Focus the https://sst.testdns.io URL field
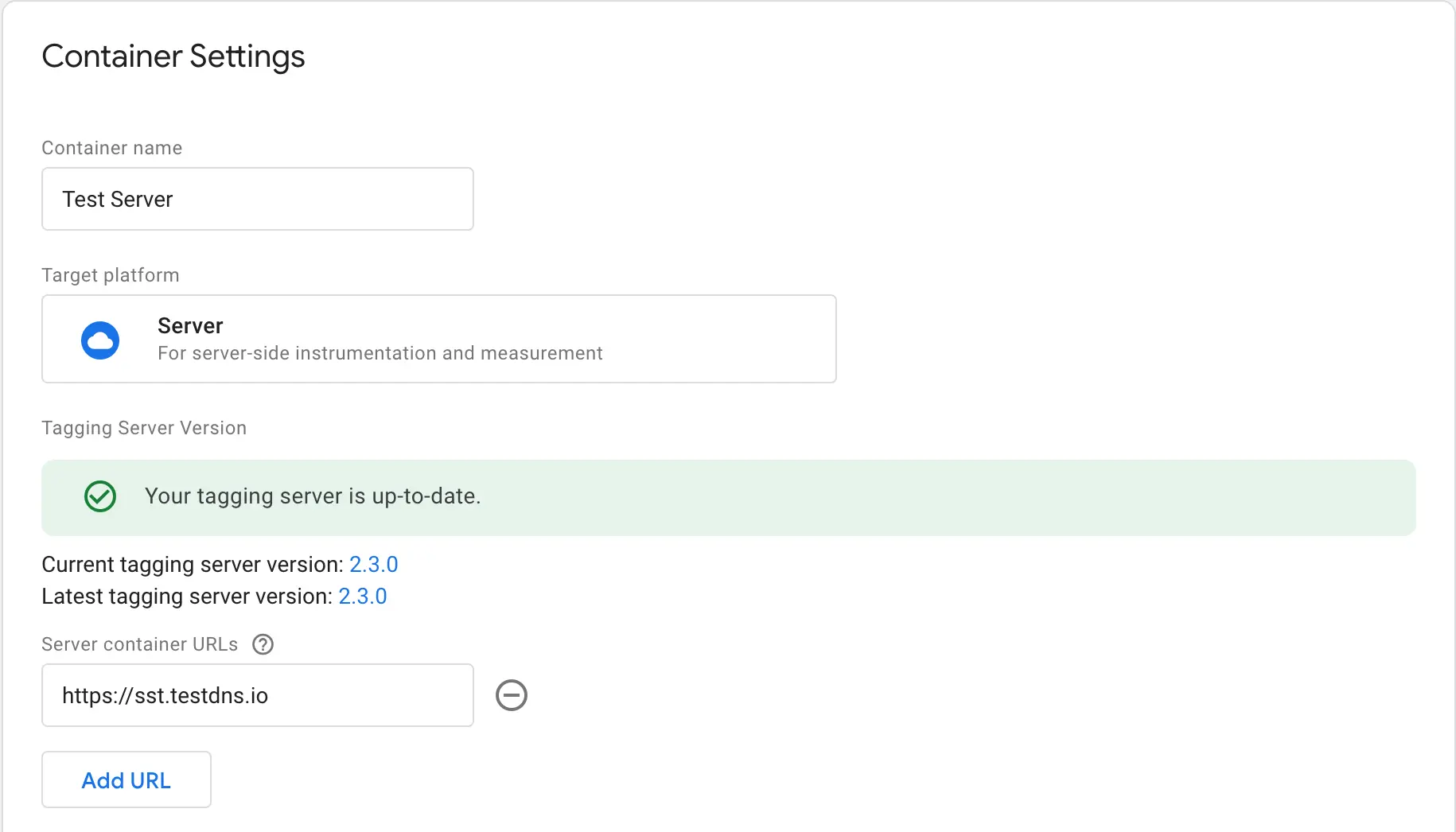The width and height of the screenshot is (1456, 832). (x=258, y=695)
